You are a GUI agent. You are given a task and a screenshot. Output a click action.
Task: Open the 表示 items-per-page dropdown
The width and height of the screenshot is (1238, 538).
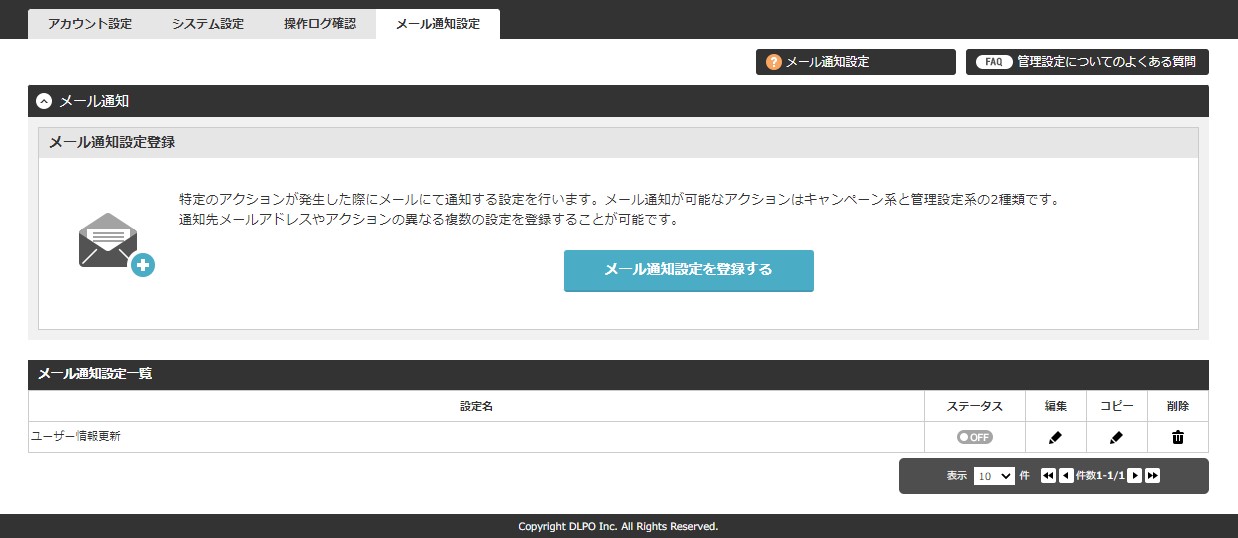pos(994,476)
